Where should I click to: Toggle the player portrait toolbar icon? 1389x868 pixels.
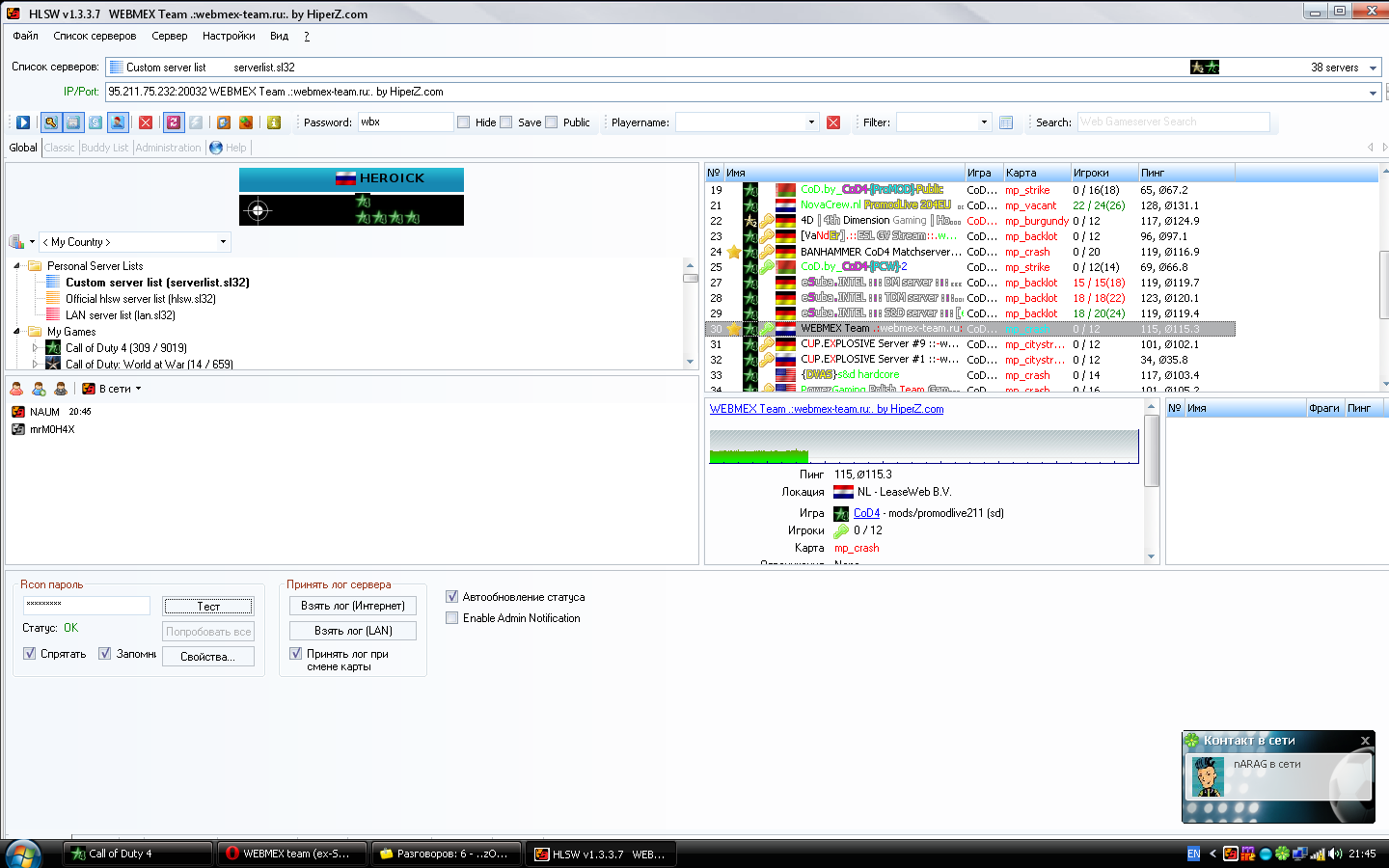point(118,122)
